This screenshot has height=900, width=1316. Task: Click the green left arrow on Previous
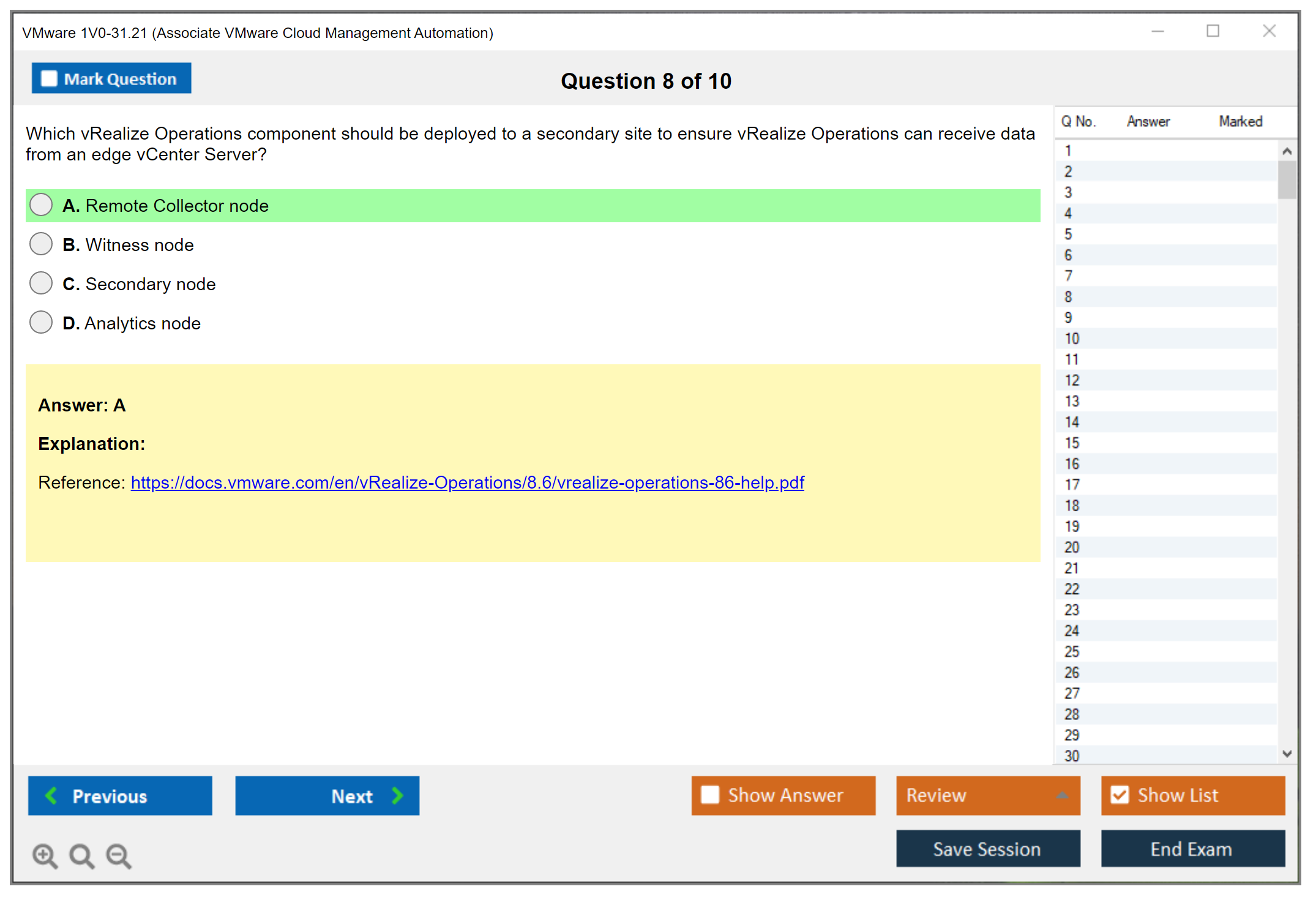(x=51, y=796)
